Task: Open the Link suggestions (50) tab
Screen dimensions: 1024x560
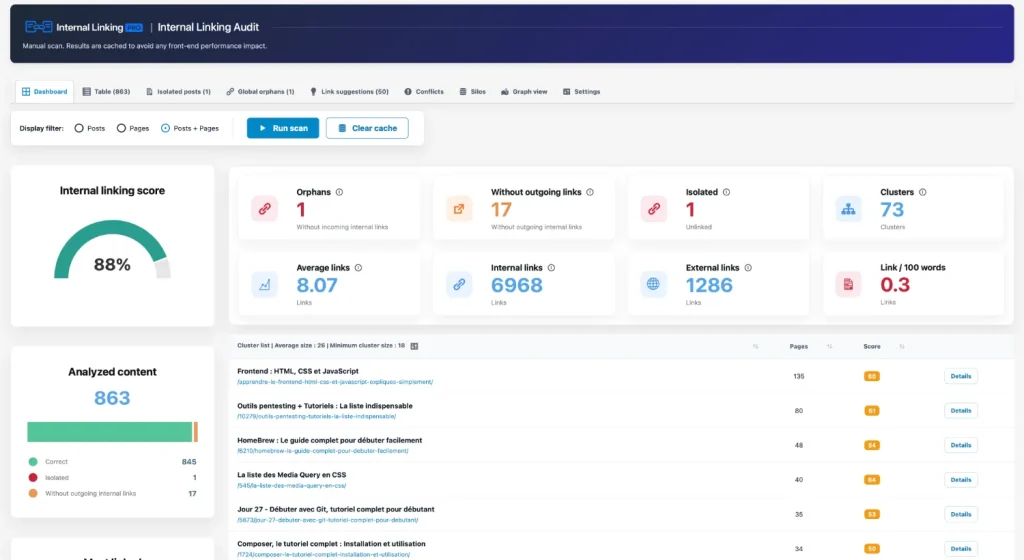Action: [349, 91]
